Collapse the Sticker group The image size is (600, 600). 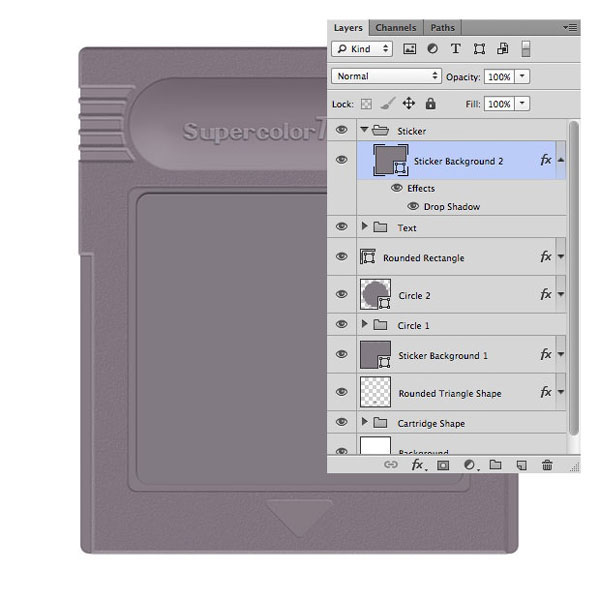point(364,130)
